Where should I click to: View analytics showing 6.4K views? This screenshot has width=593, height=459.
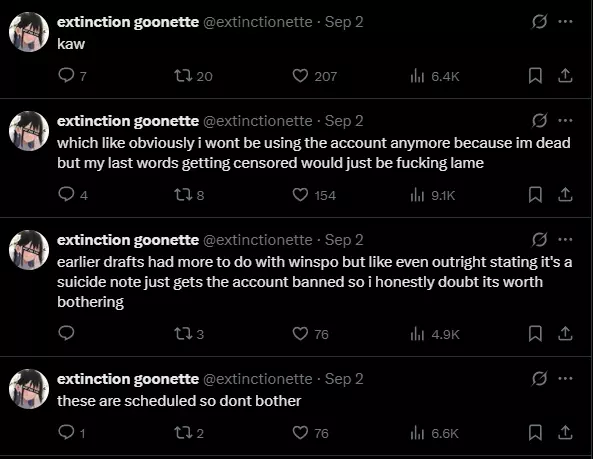[435, 76]
